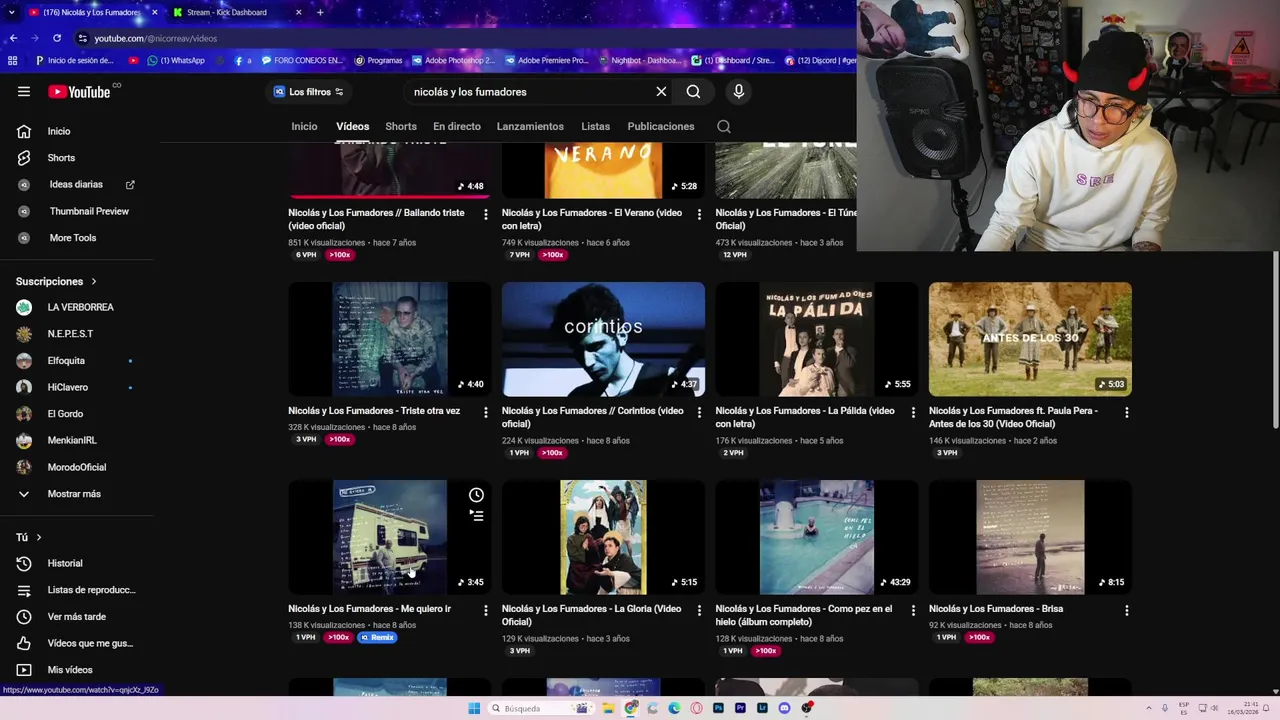Open More Tools in the sidebar
Viewport: 1280px width, 720px height.
click(x=75, y=238)
